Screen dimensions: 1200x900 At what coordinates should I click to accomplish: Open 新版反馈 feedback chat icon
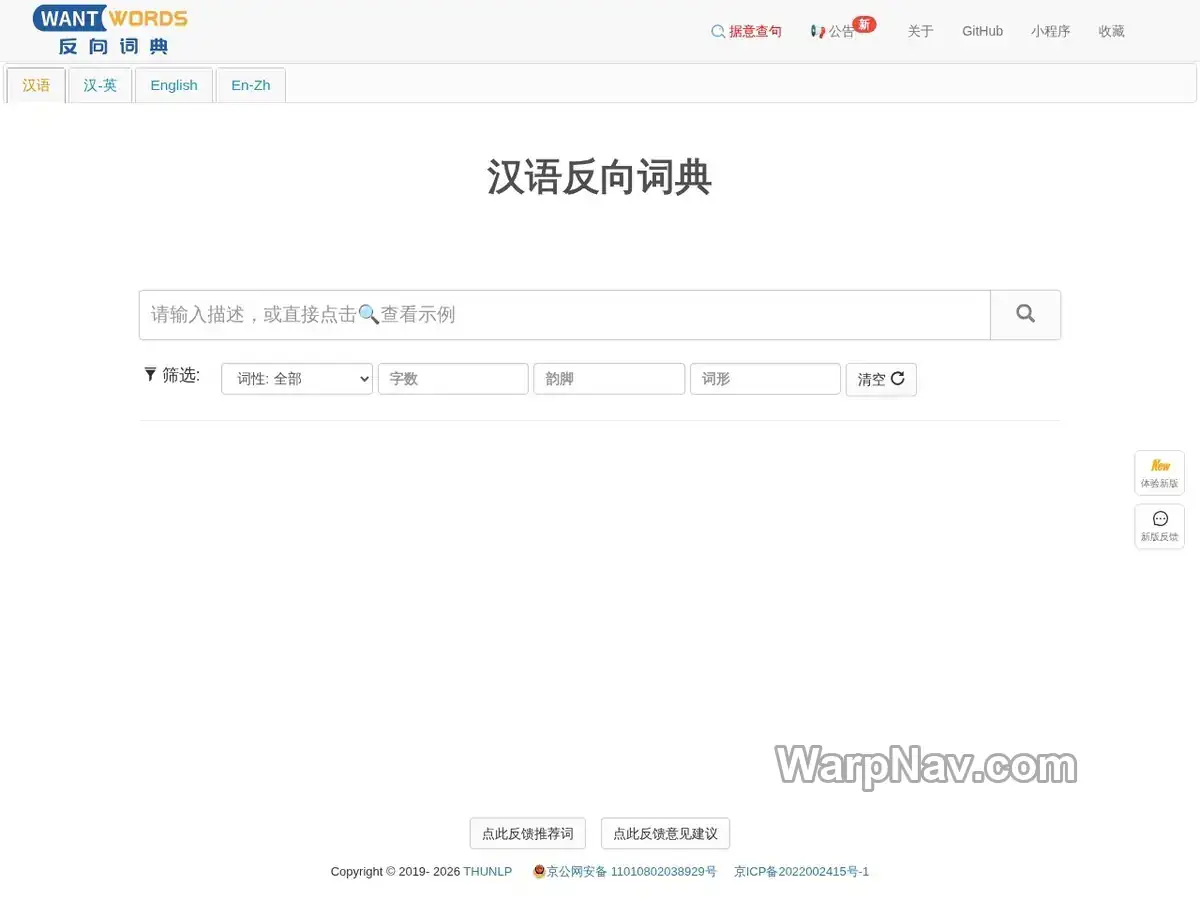click(1160, 526)
